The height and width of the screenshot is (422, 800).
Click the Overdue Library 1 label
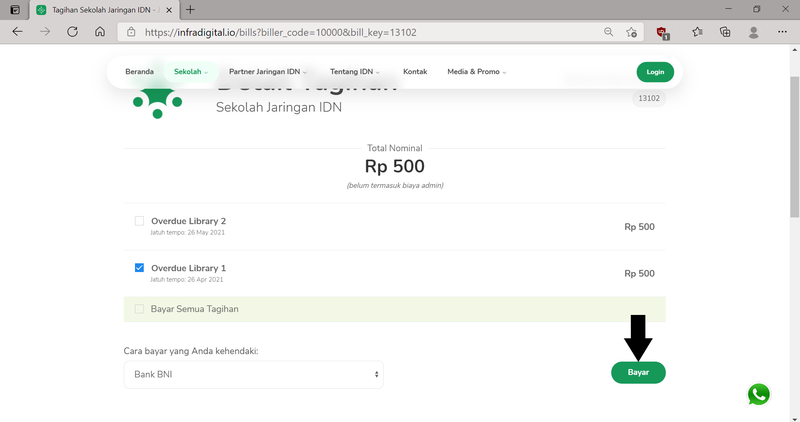tap(188, 268)
